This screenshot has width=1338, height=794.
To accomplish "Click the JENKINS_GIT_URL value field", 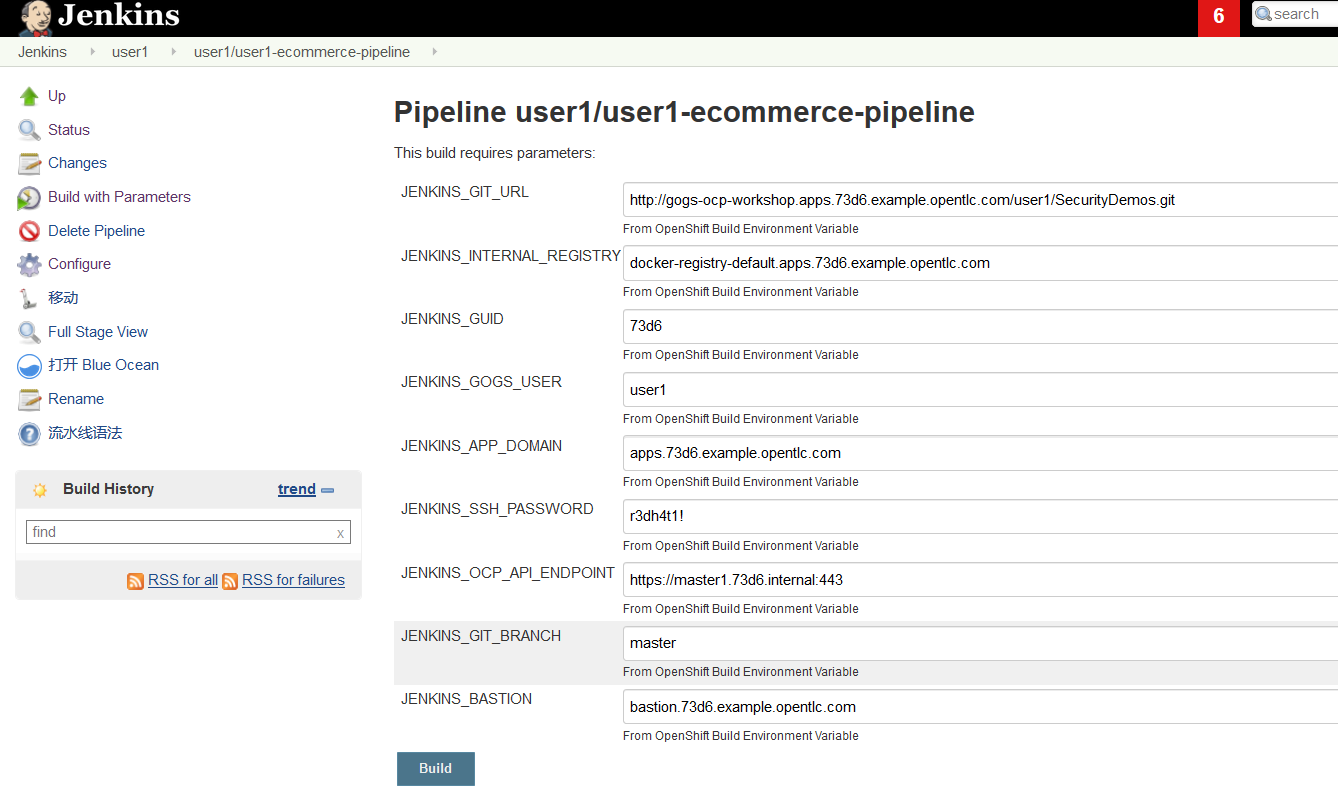I will coord(980,200).
